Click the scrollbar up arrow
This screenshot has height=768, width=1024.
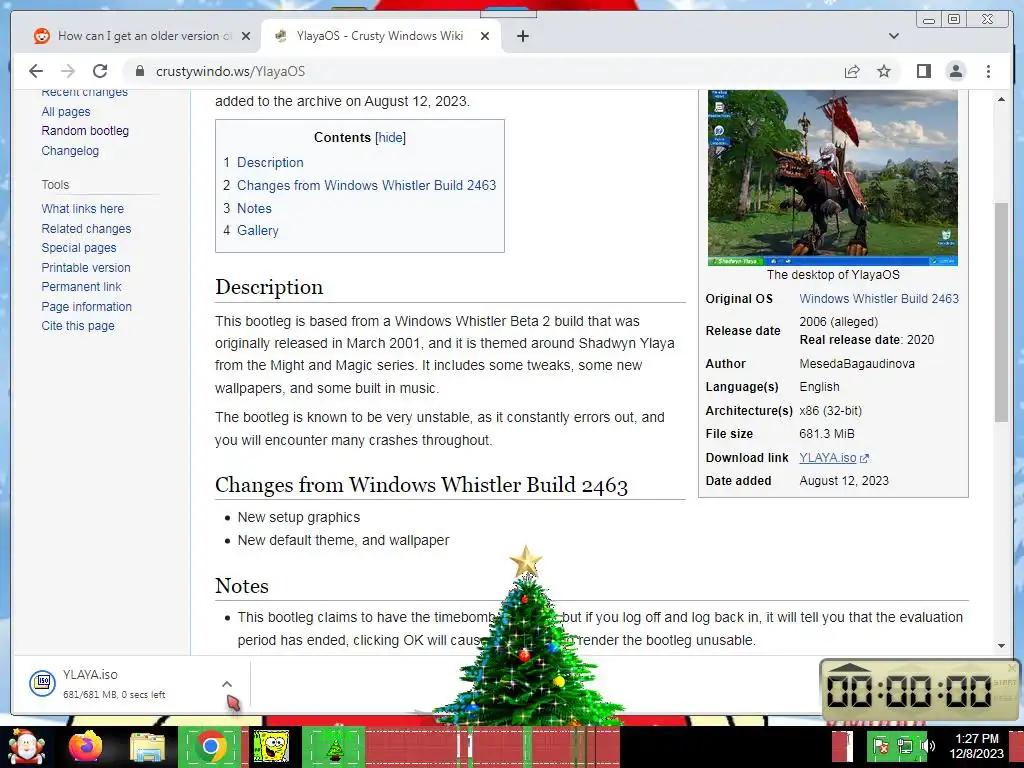[1001, 99]
